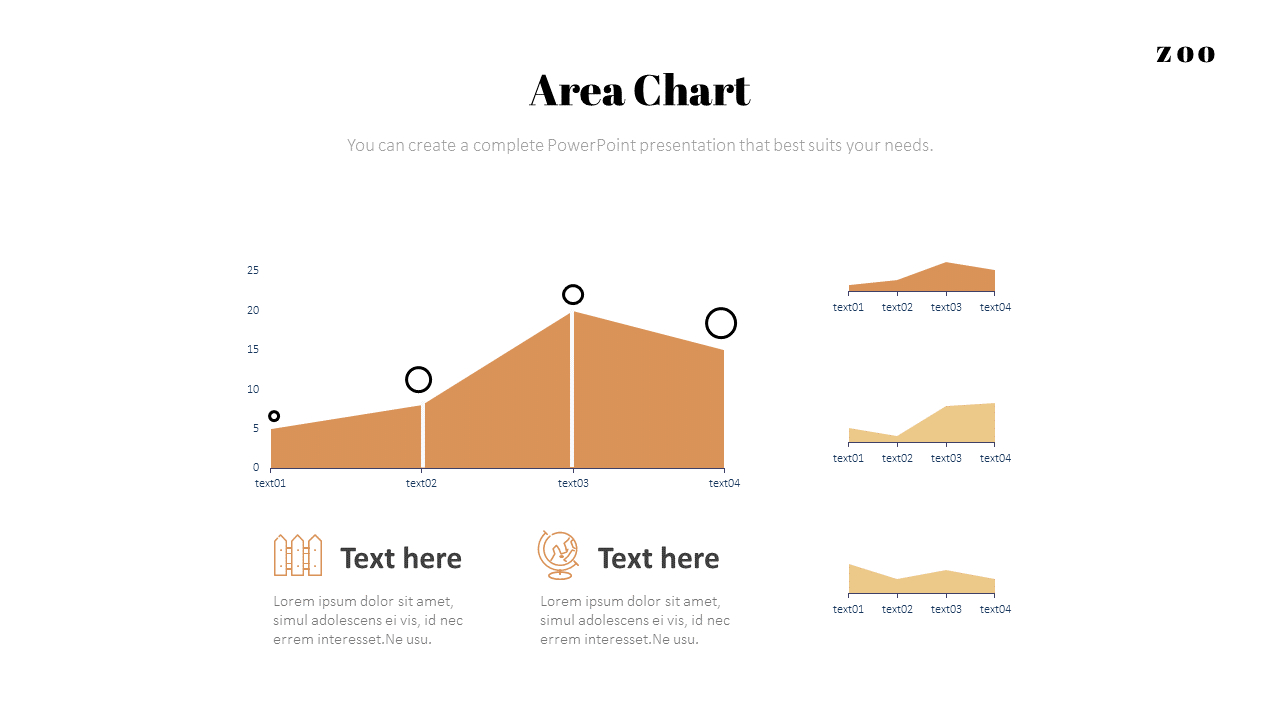1280x720 pixels.
Task: Select the subtitle about PowerPoint presentation
Action: pyautogui.click(x=640, y=145)
